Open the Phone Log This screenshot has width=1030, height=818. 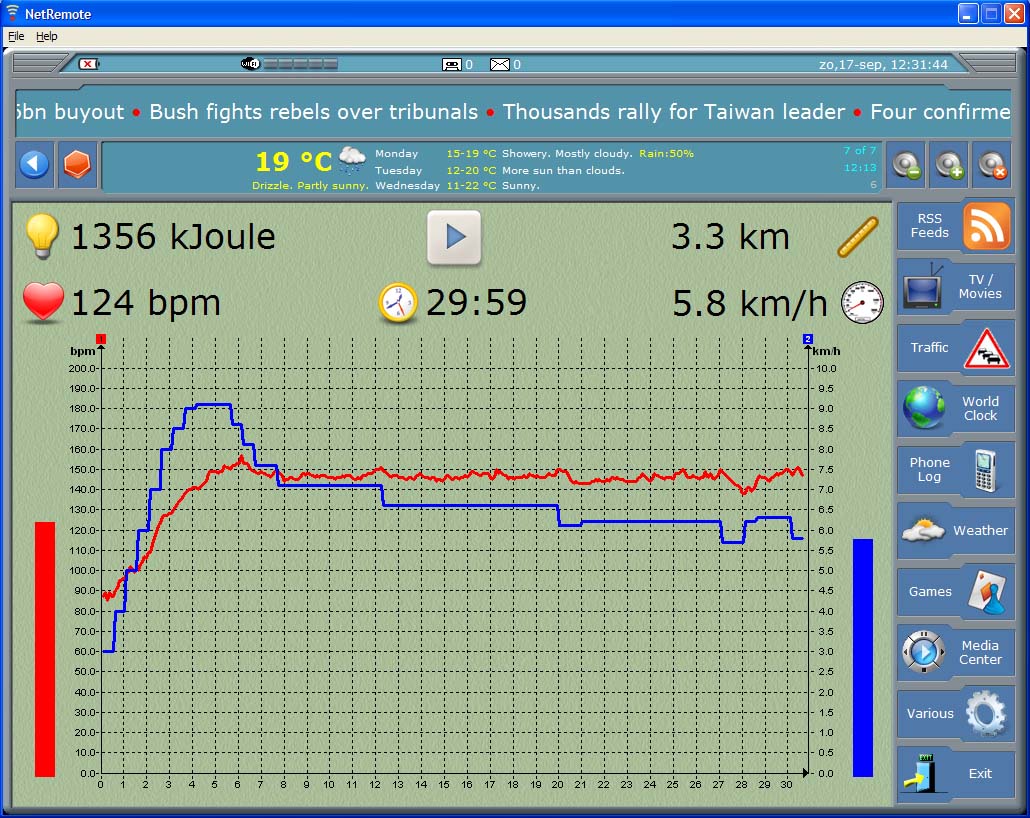(x=955, y=470)
